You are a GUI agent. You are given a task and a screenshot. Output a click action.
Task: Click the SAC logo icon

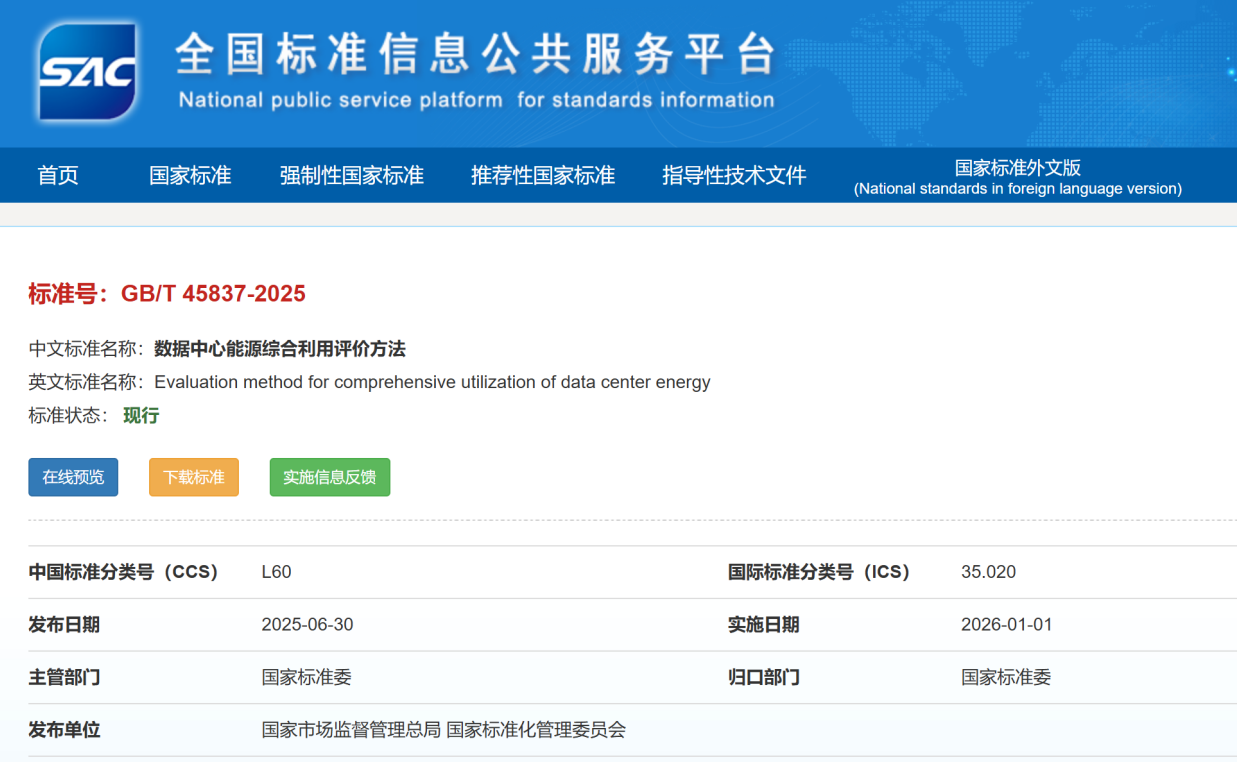[x=87, y=72]
